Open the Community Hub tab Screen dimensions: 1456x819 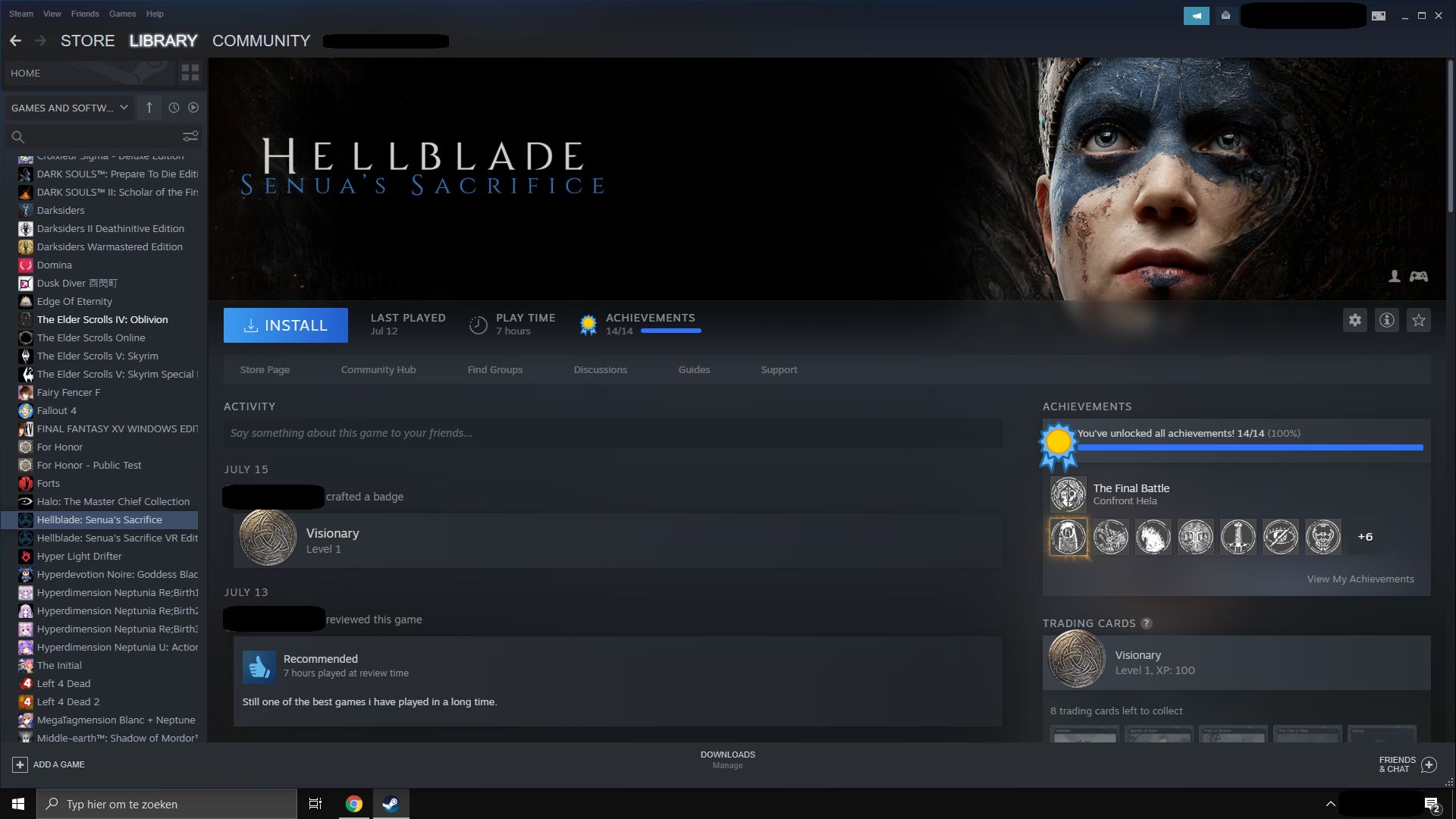point(378,370)
